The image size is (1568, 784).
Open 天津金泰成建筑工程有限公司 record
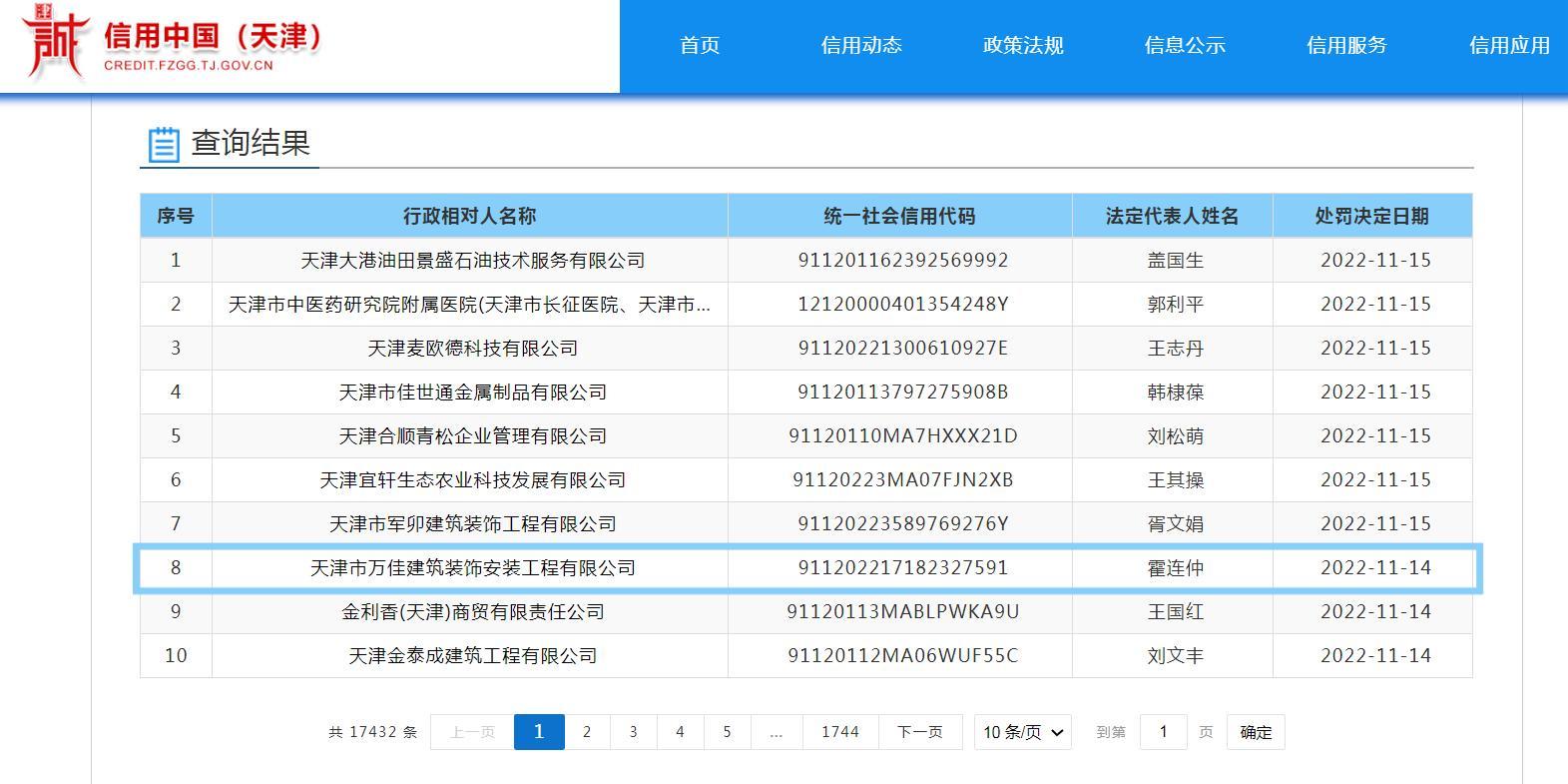pos(473,656)
